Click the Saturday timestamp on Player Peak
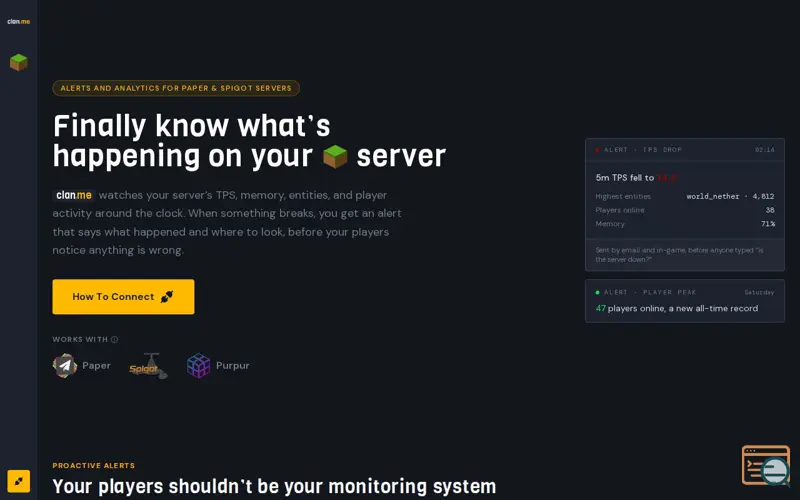Viewport: 800px width, 500px height. 759,292
